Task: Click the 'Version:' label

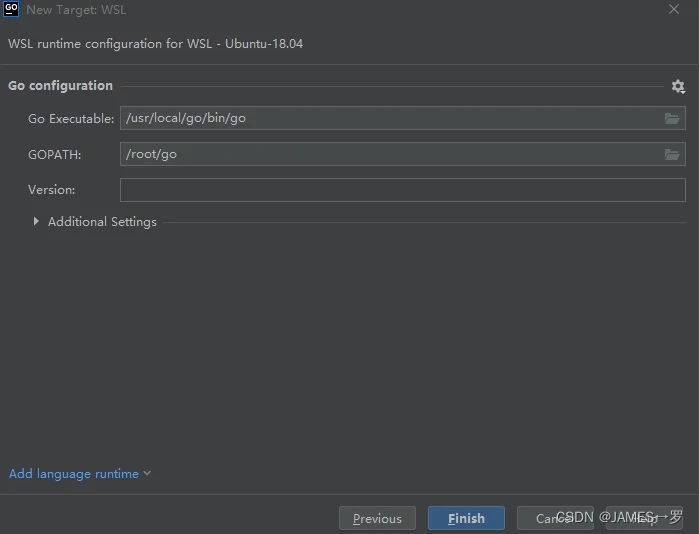Action: pyautogui.click(x=51, y=190)
